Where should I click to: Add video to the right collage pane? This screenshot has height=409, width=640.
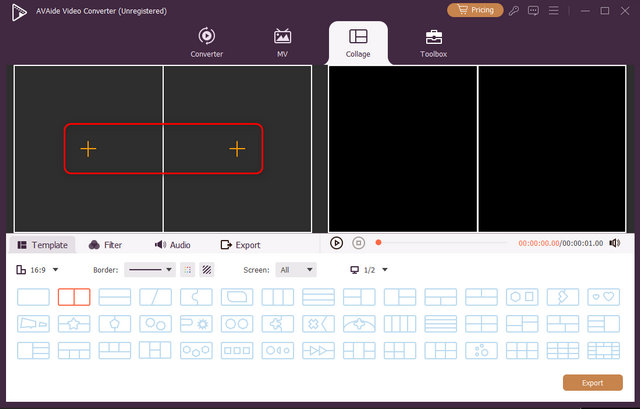[237, 149]
